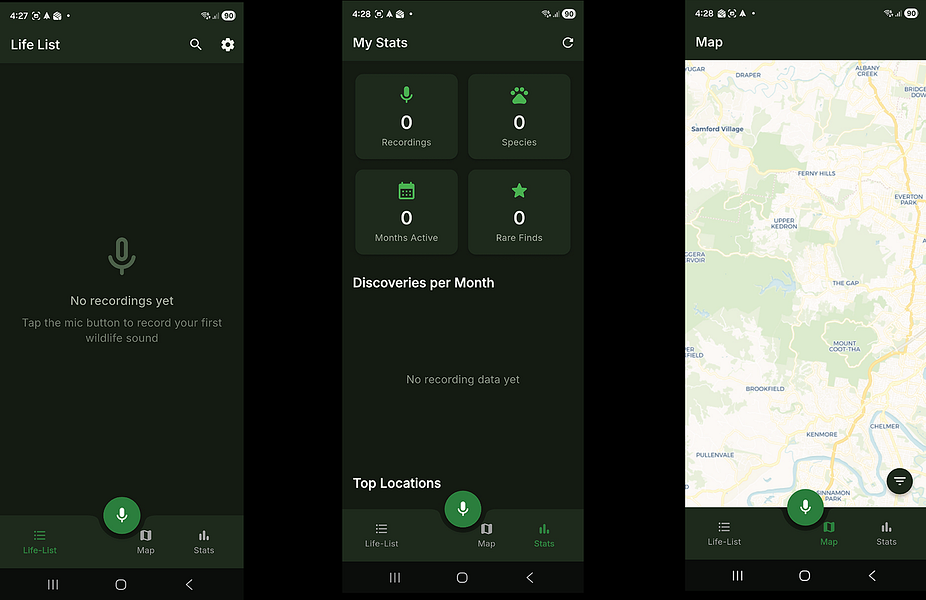Viewport: 926px width, 600px height.
Task: Go to Stats tab on Map screen
Action: pyautogui.click(x=886, y=534)
